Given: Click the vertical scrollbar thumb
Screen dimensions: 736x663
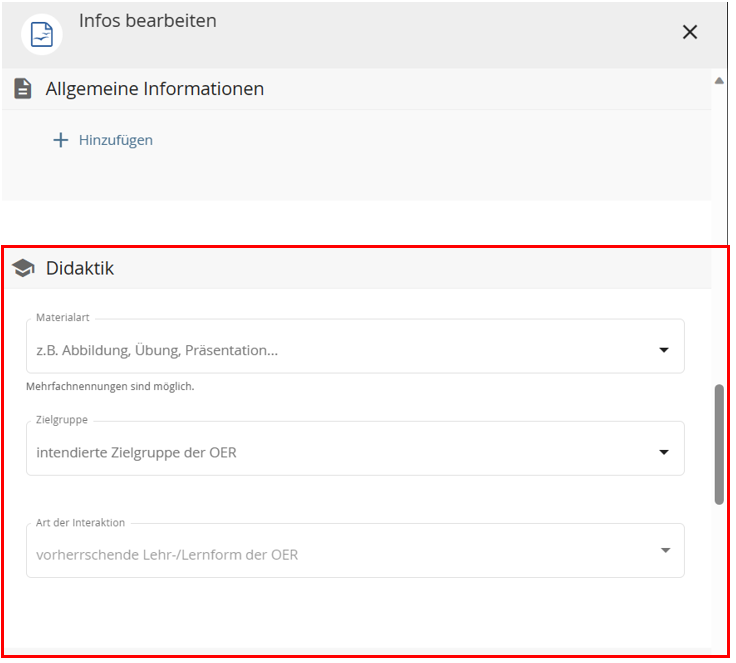Looking at the screenshot, I should (719, 443).
